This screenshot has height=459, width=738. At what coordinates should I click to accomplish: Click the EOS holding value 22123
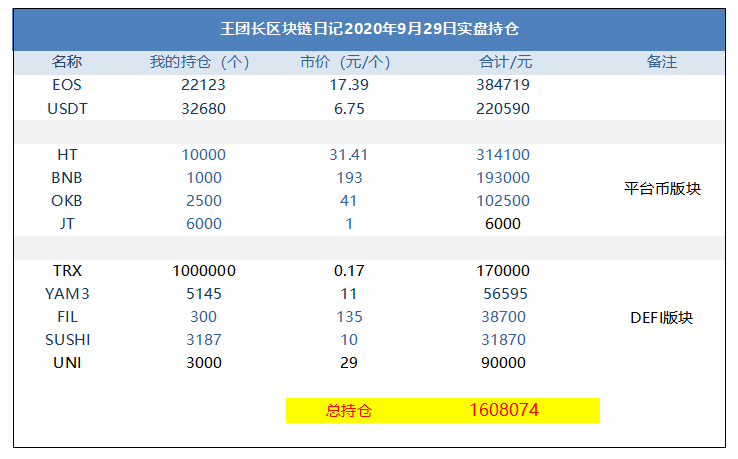pyautogui.click(x=203, y=85)
